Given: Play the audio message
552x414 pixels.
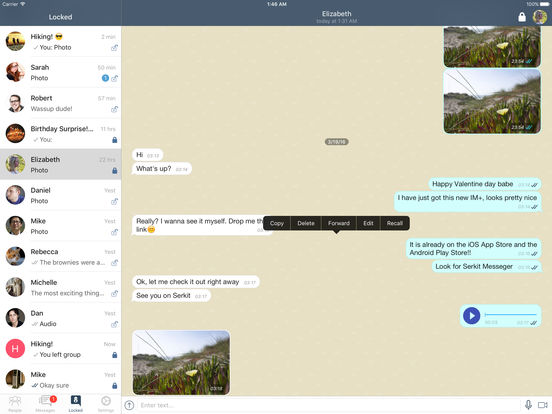Looking at the screenshot, I should (x=471, y=315).
